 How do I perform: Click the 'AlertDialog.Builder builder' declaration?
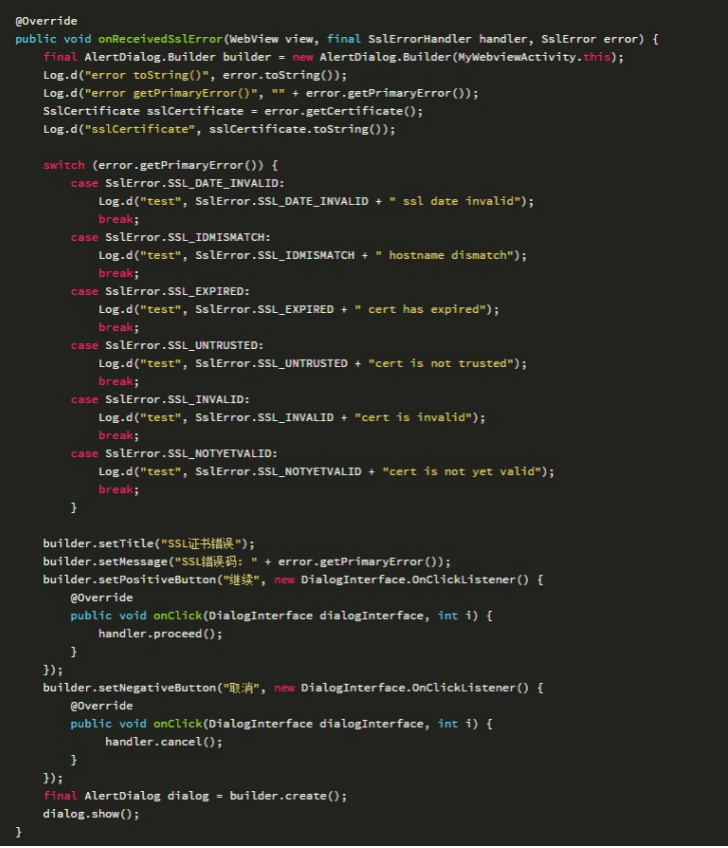click(177, 57)
